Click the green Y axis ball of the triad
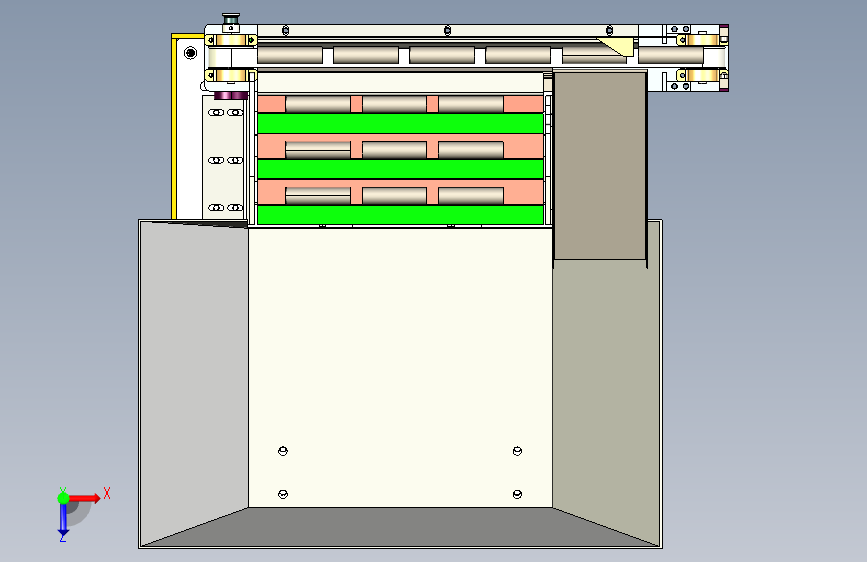Screen dimensions: 867x562 pyautogui.click(x=64, y=498)
